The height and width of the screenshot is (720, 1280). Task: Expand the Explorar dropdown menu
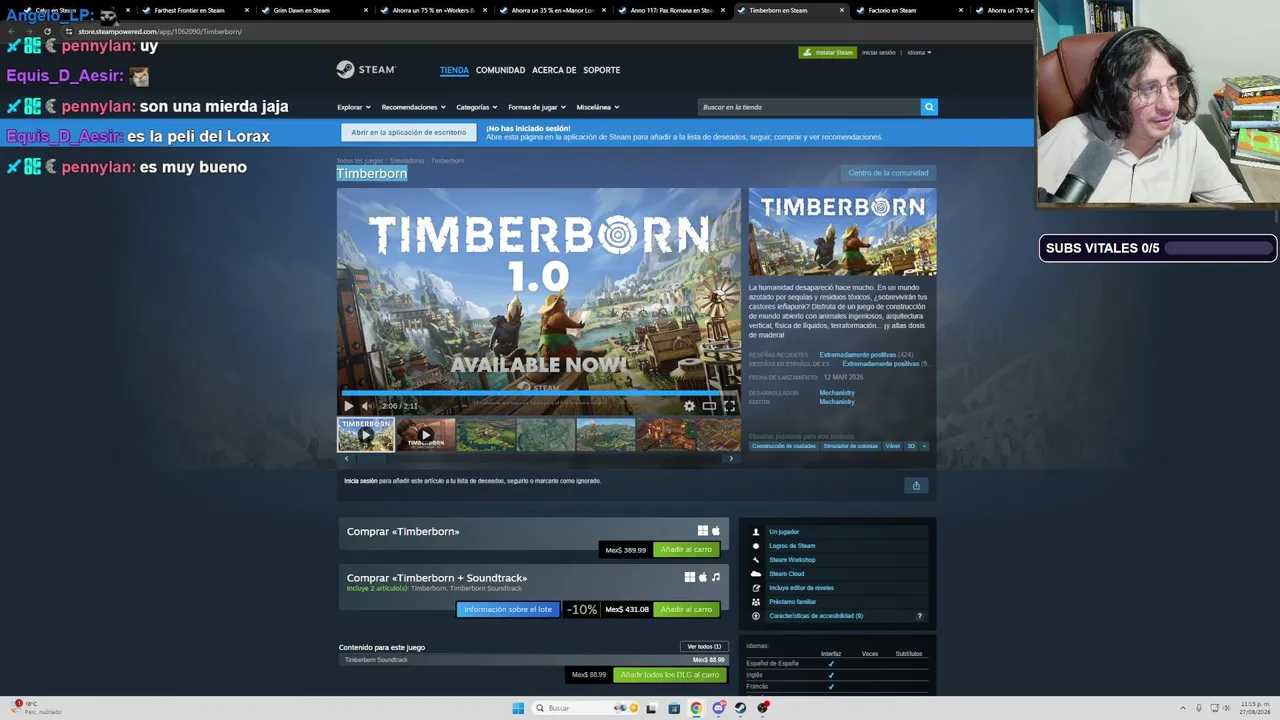pos(354,107)
